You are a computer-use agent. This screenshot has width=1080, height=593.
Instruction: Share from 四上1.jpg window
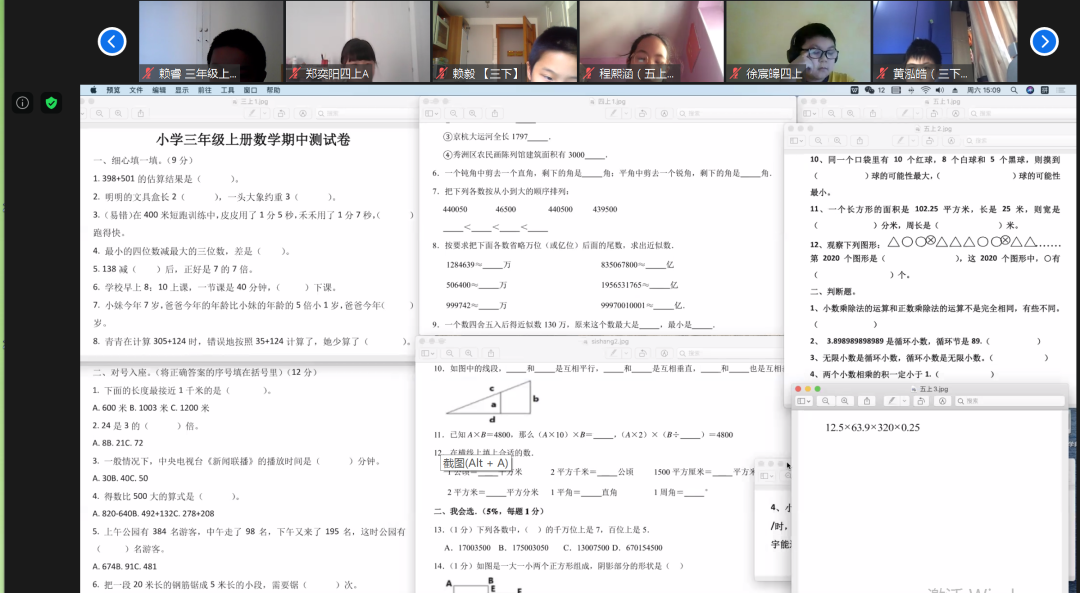[x=495, y=113]
